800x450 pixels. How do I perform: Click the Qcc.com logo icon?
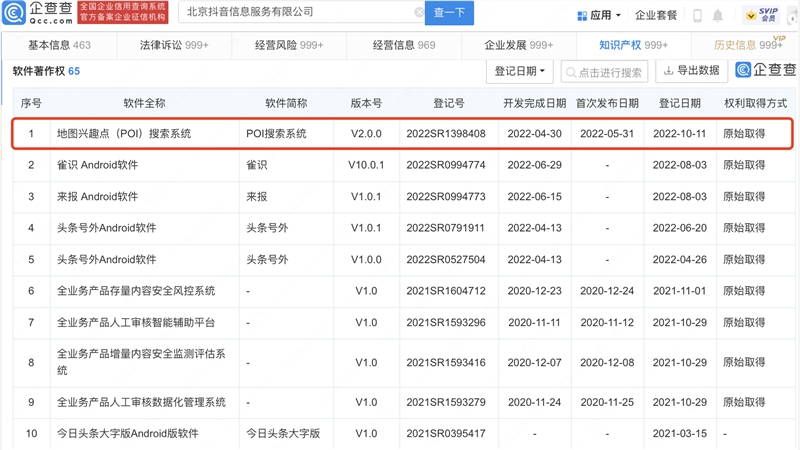click(14, 13)
